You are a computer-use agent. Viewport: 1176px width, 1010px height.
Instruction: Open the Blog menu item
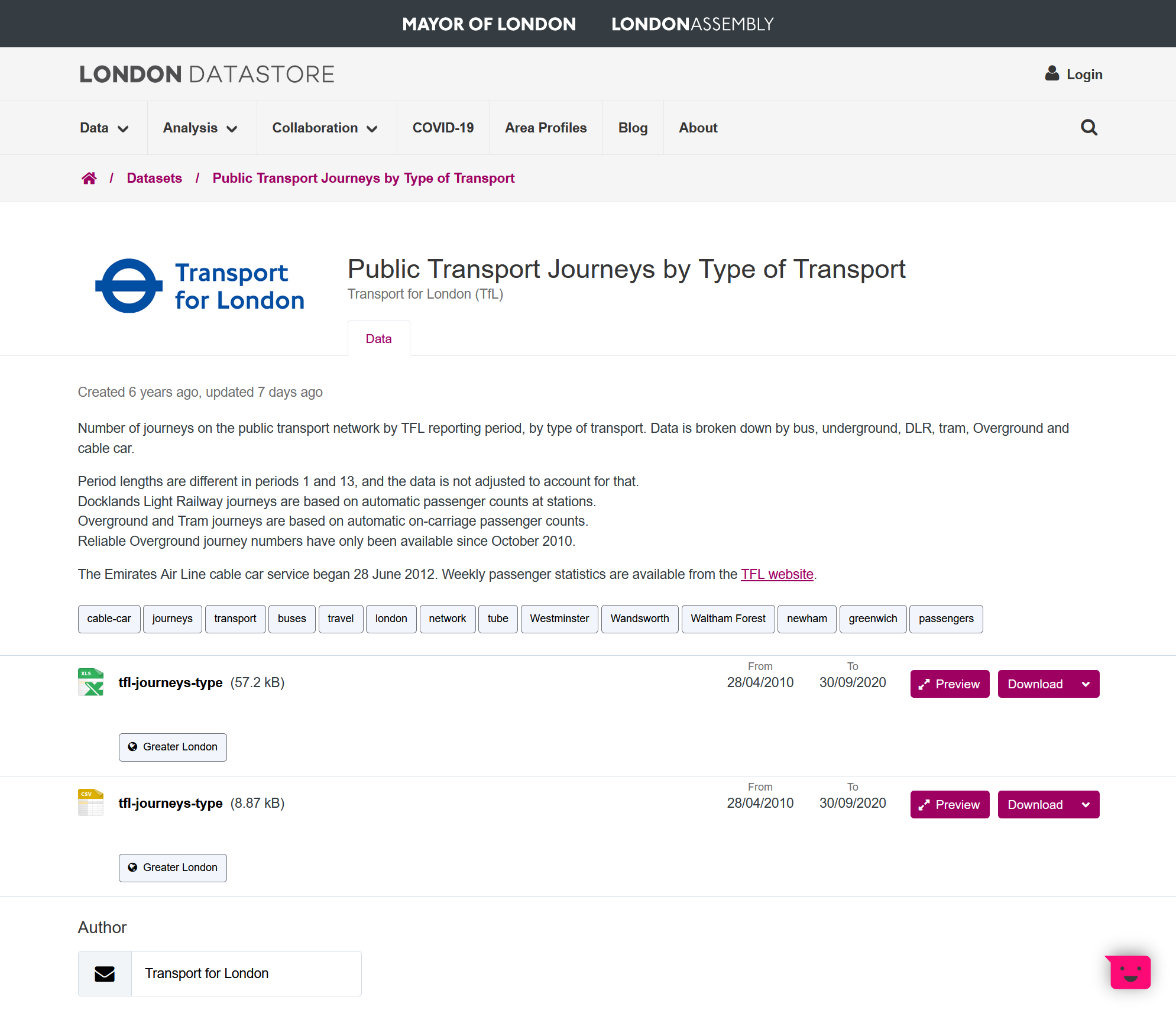click(633, 128)
